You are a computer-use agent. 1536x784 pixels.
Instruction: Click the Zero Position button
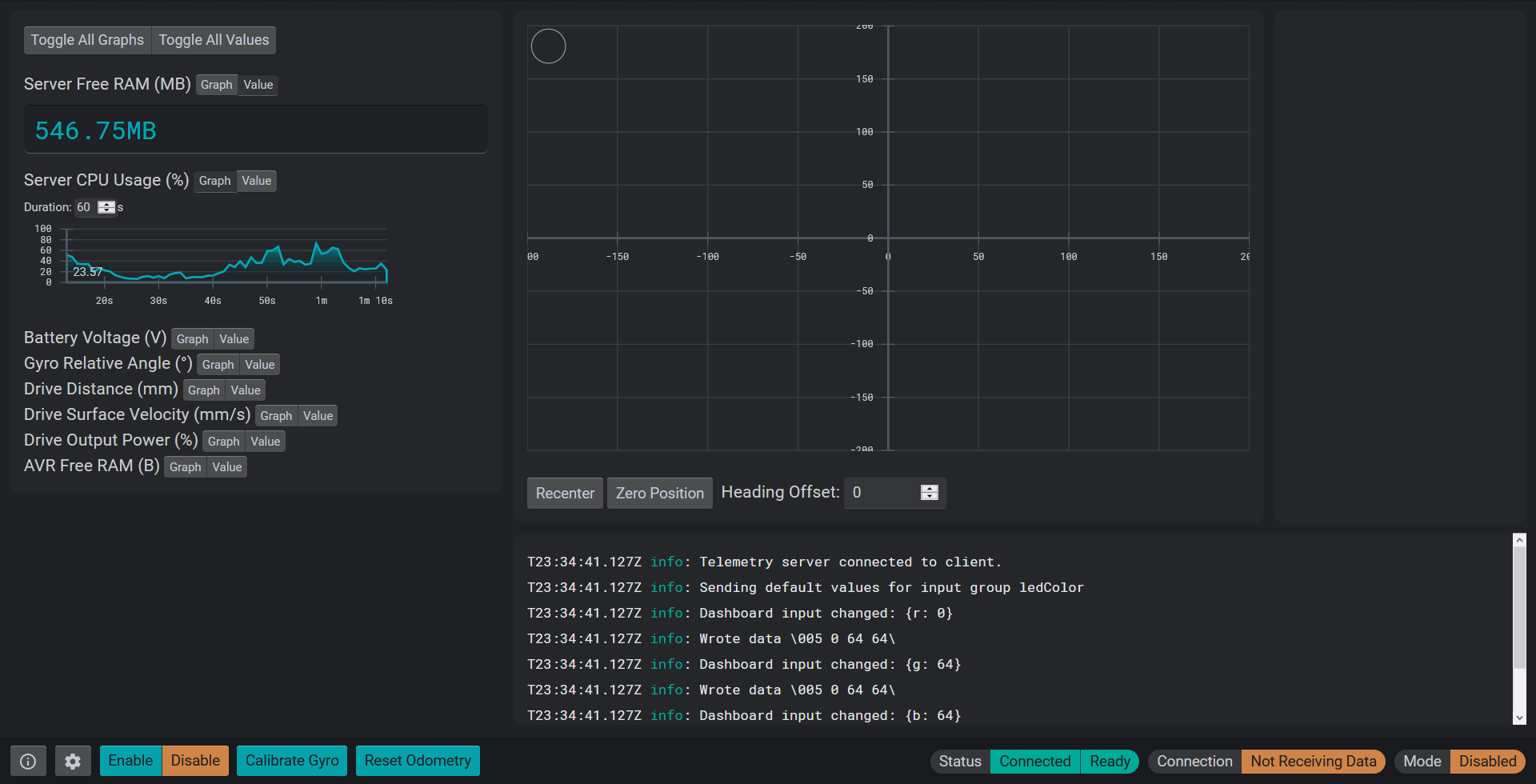660,493
